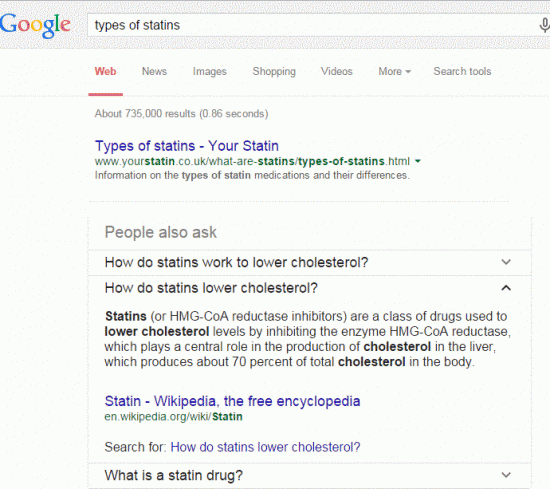Image resolution: width=550 pixels, height=489 pixels.
Task: Select the Shopping tab
Action: click(274, 72)
